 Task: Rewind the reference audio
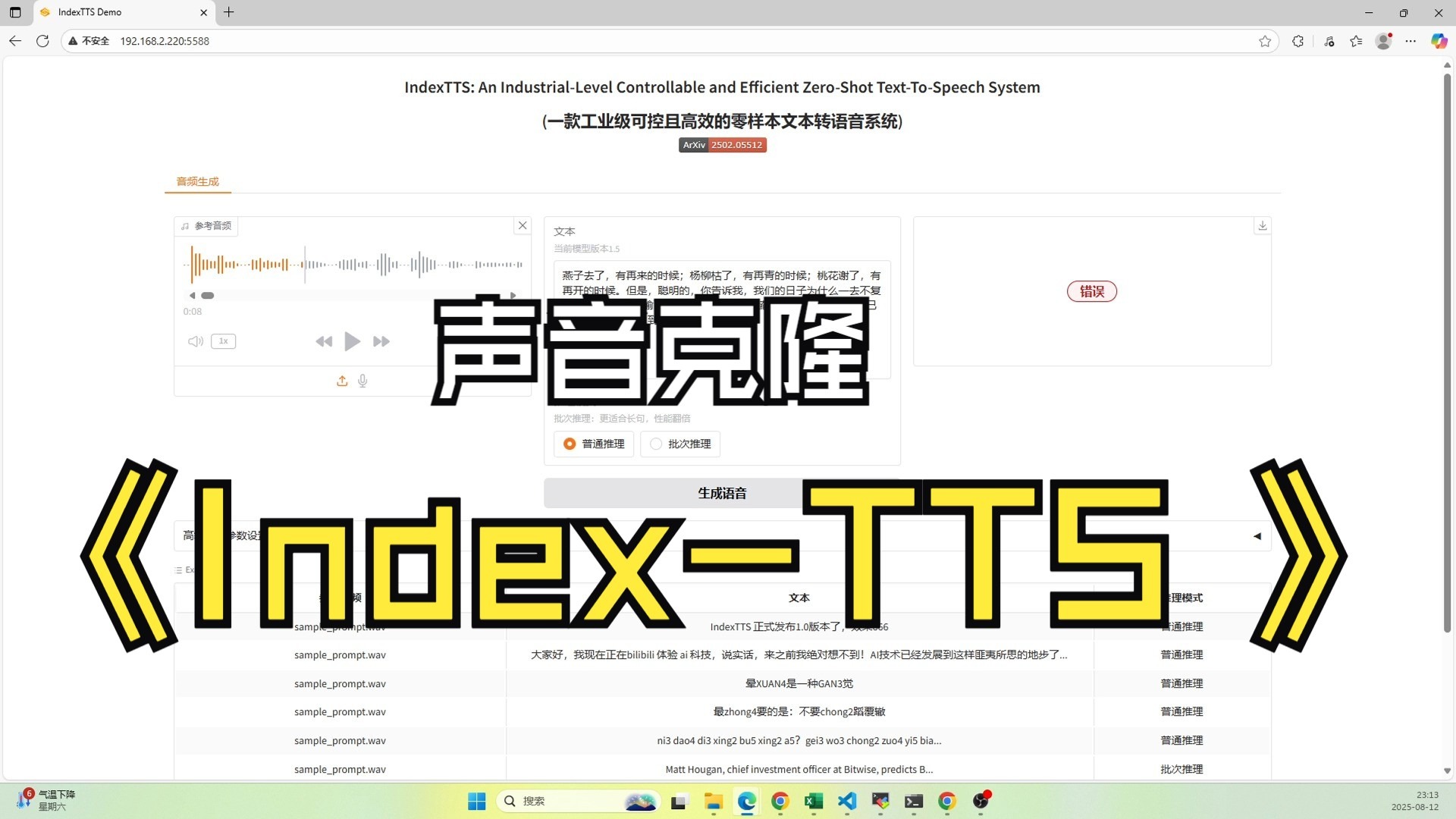coord(324,342)
